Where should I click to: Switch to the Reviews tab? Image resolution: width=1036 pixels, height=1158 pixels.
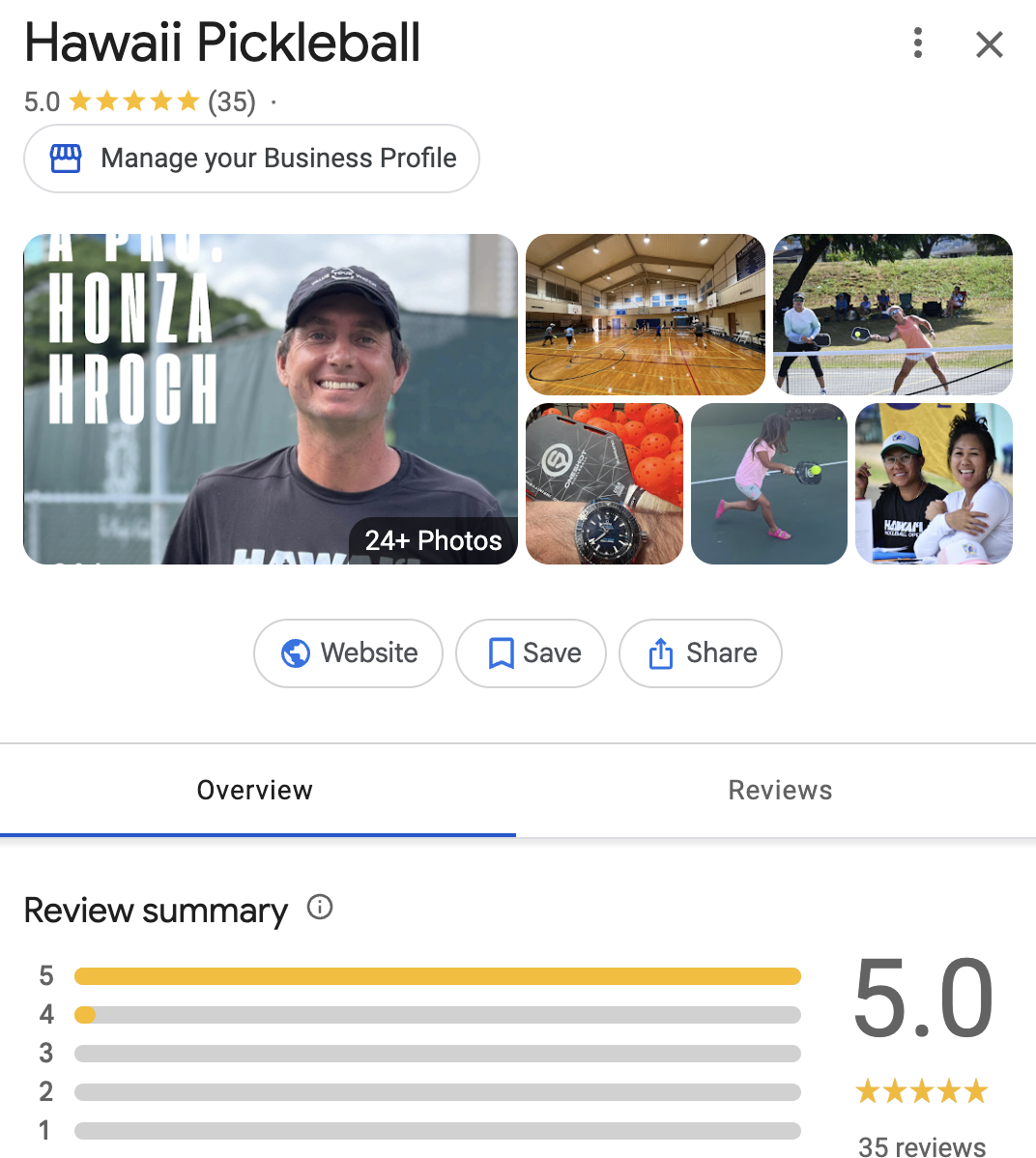coord(780,790)
